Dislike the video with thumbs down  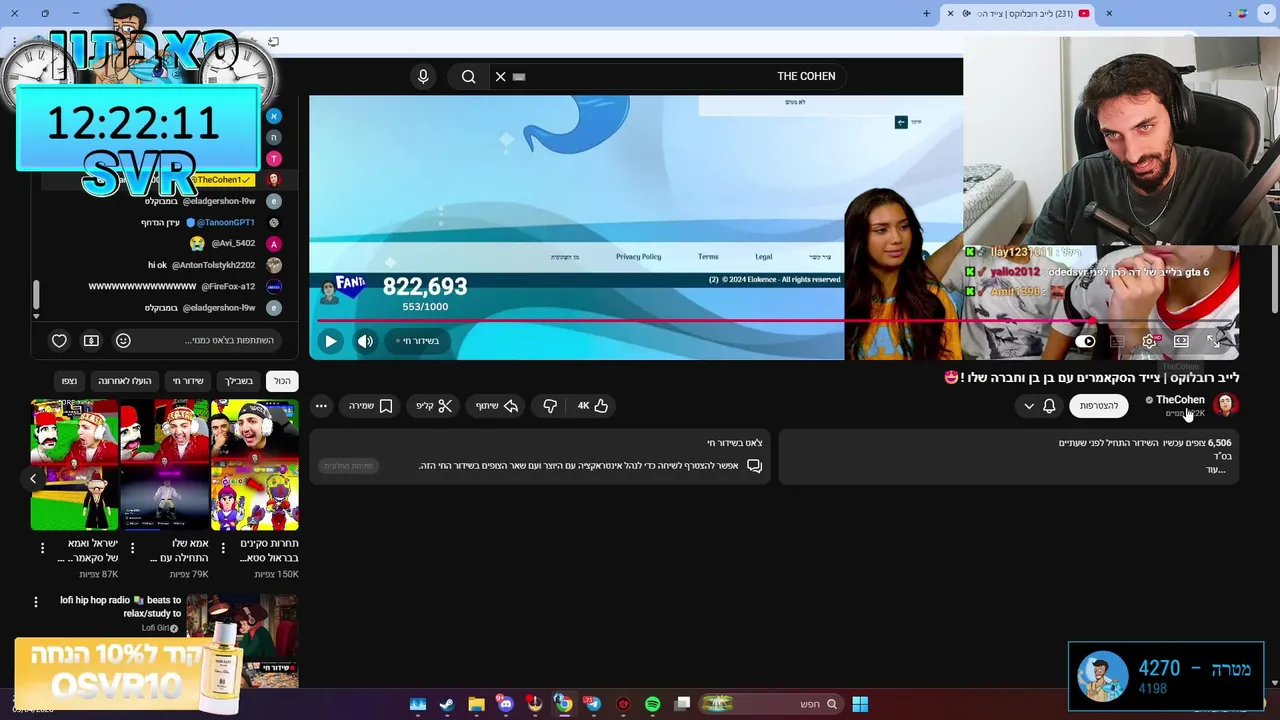click(x=549, y=406)
